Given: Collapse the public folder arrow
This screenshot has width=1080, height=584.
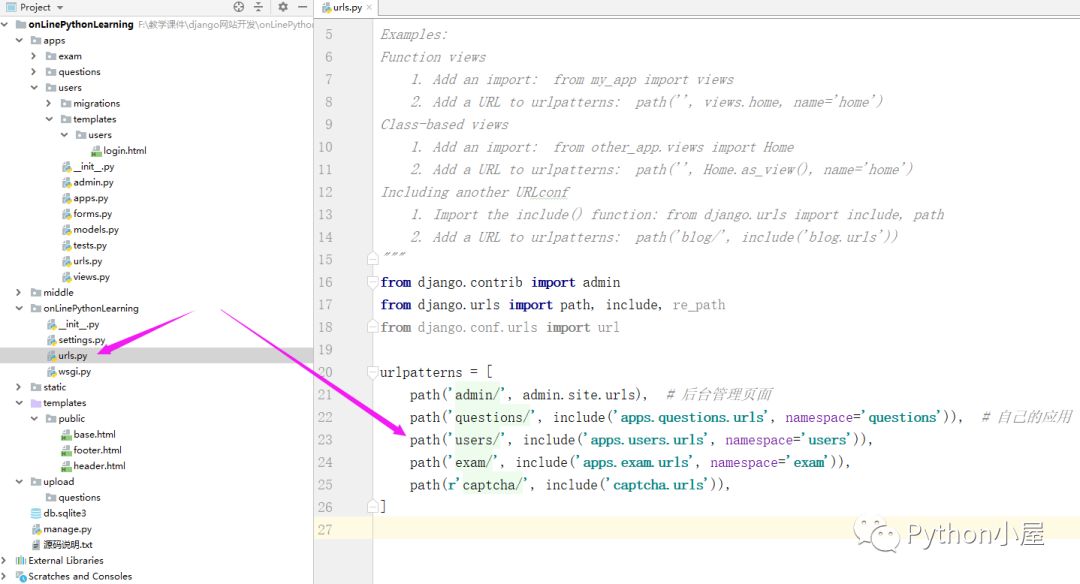Looking at the screenshot, I should [x=34, y=418].
